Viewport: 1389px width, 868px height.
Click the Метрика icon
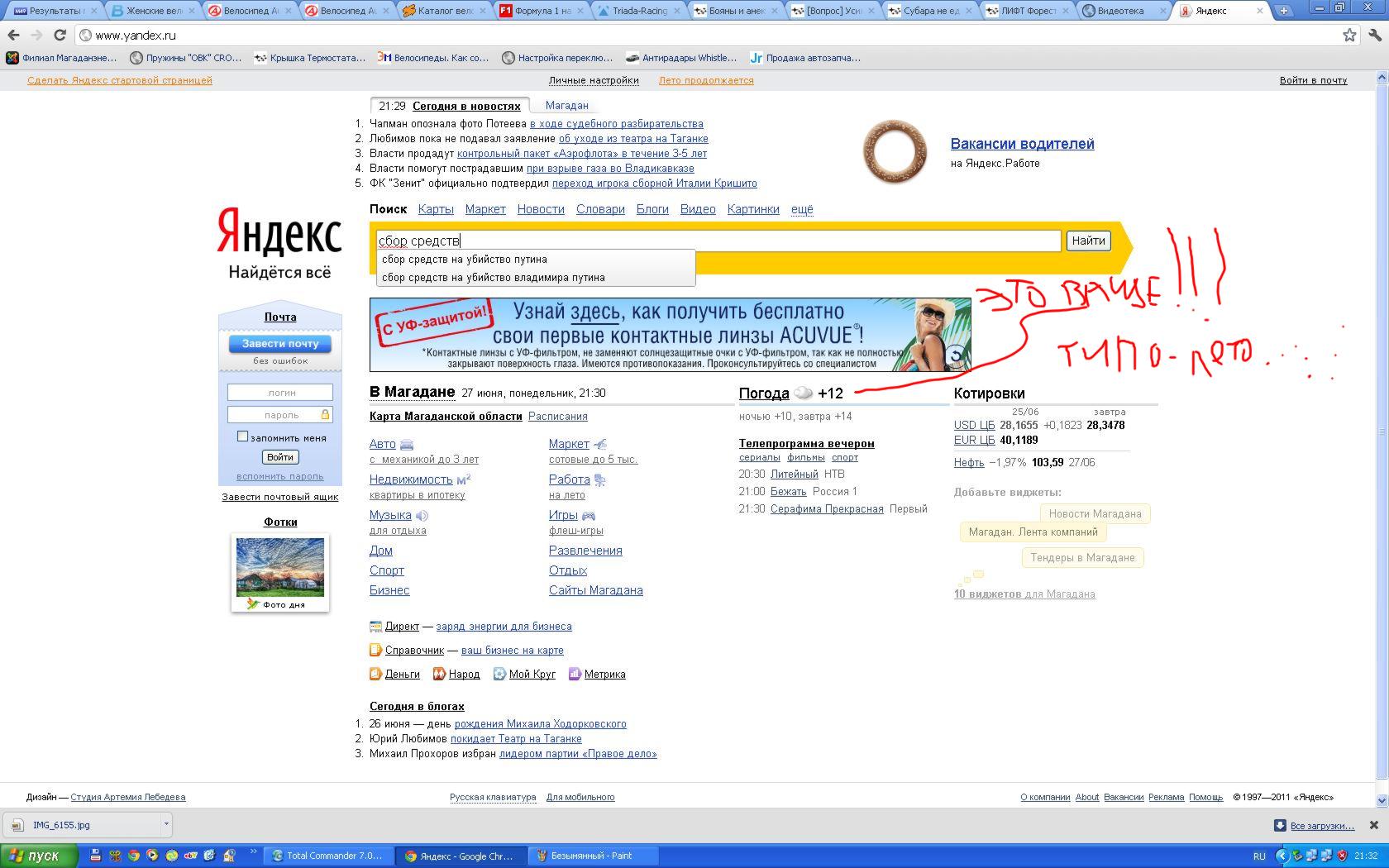click(x=575, y=675)
